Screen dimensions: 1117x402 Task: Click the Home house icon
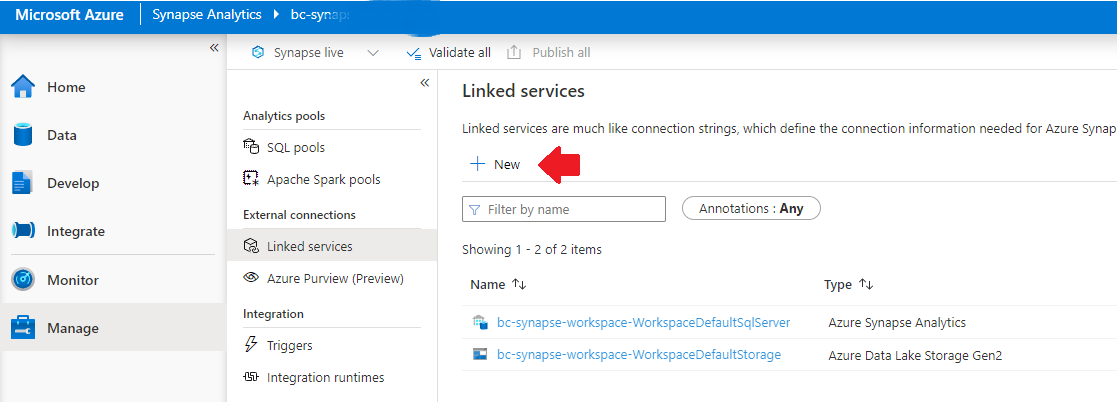(23, 87)
